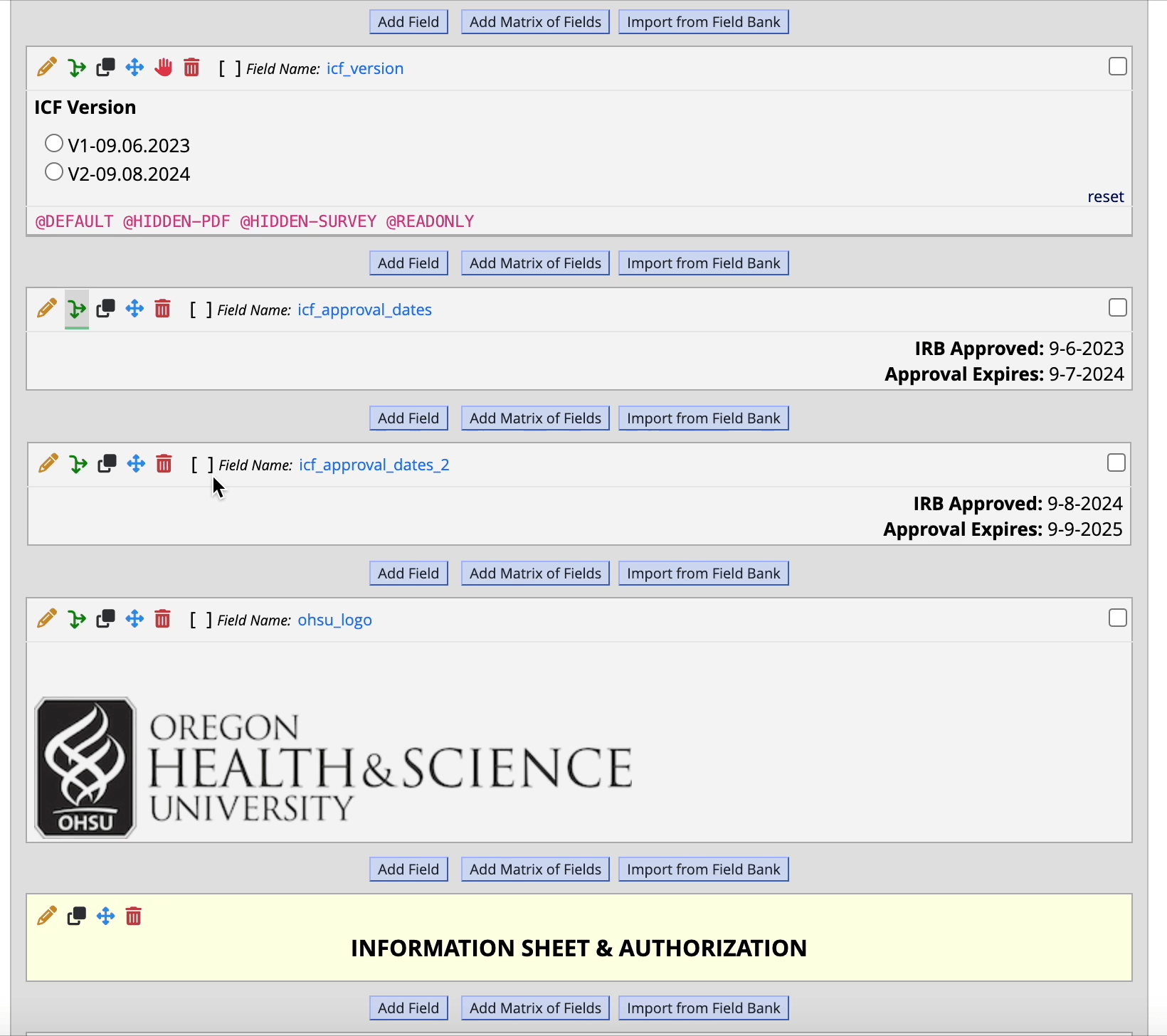
Task: Click Import from Field Bank below icf_version
Action: tap(704, 263)
